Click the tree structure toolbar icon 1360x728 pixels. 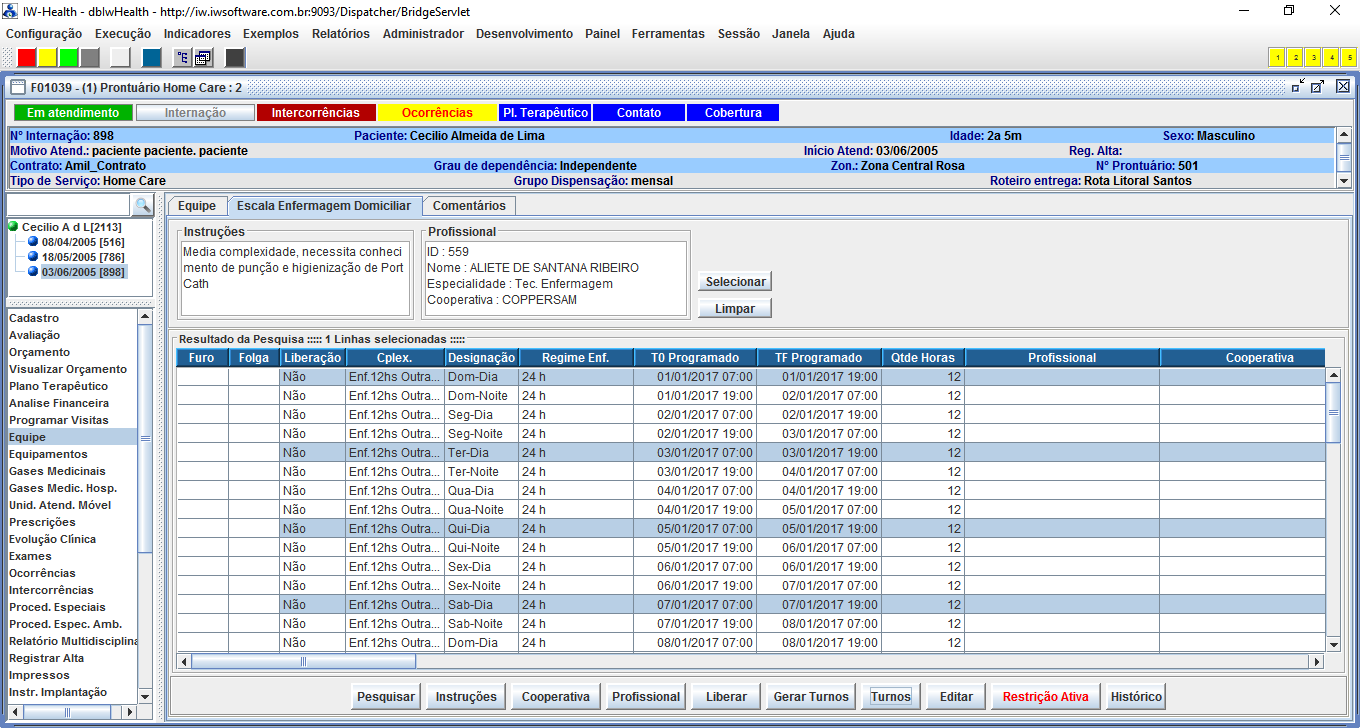[x=182, y=57]
